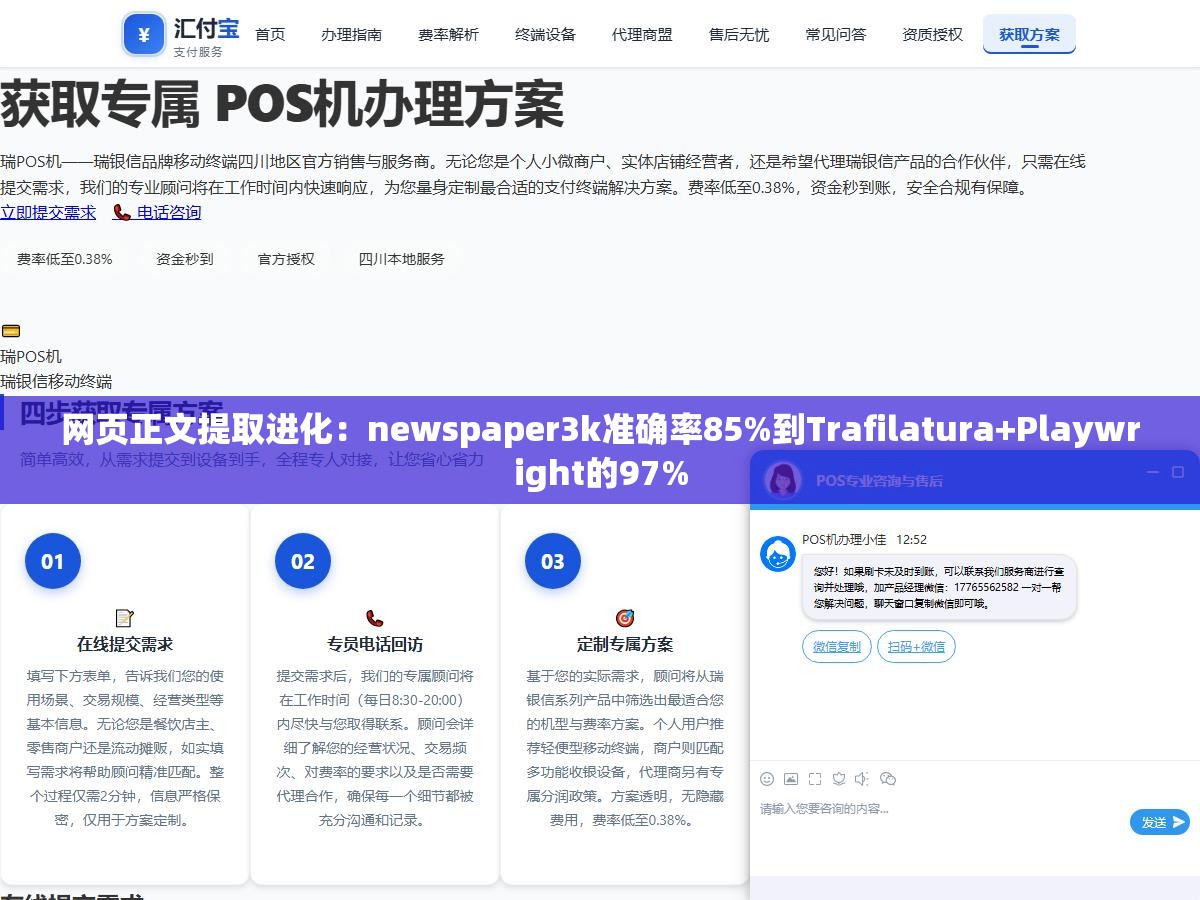Click the rating flower icon in chat
The image size is (1200, 900).
[x=839, y=779]
